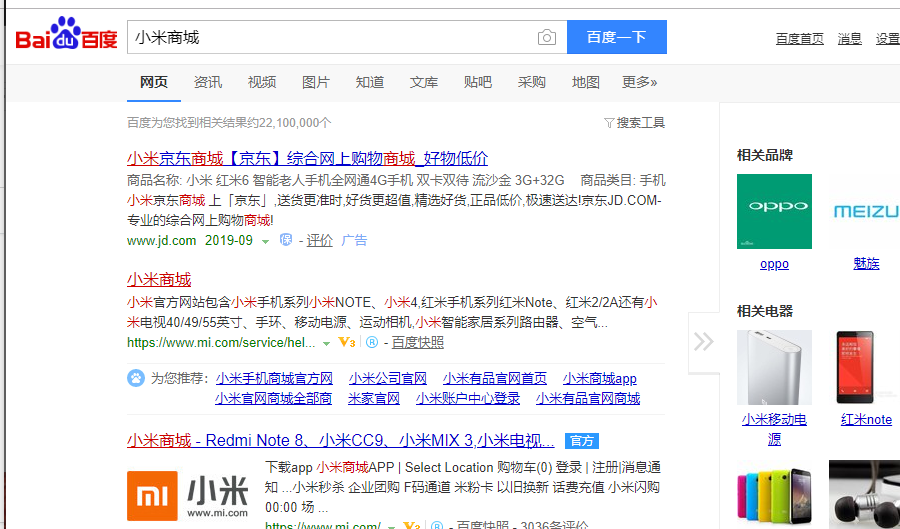
Task: Open suggestion 小米账户中心登录
Action: click(x=468, y=398)
